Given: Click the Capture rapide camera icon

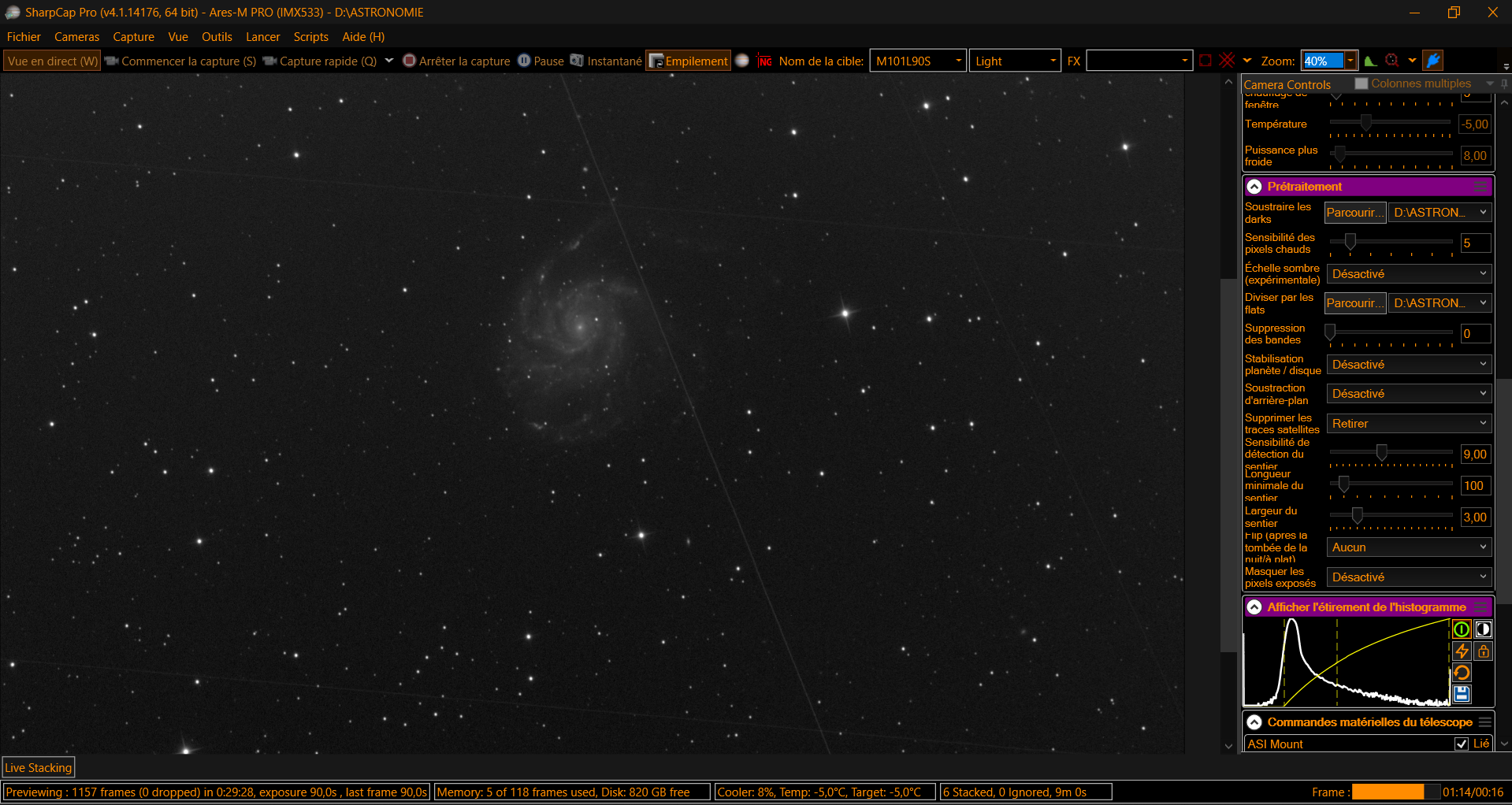Looking at the screenshot, I should pos(270,61).
